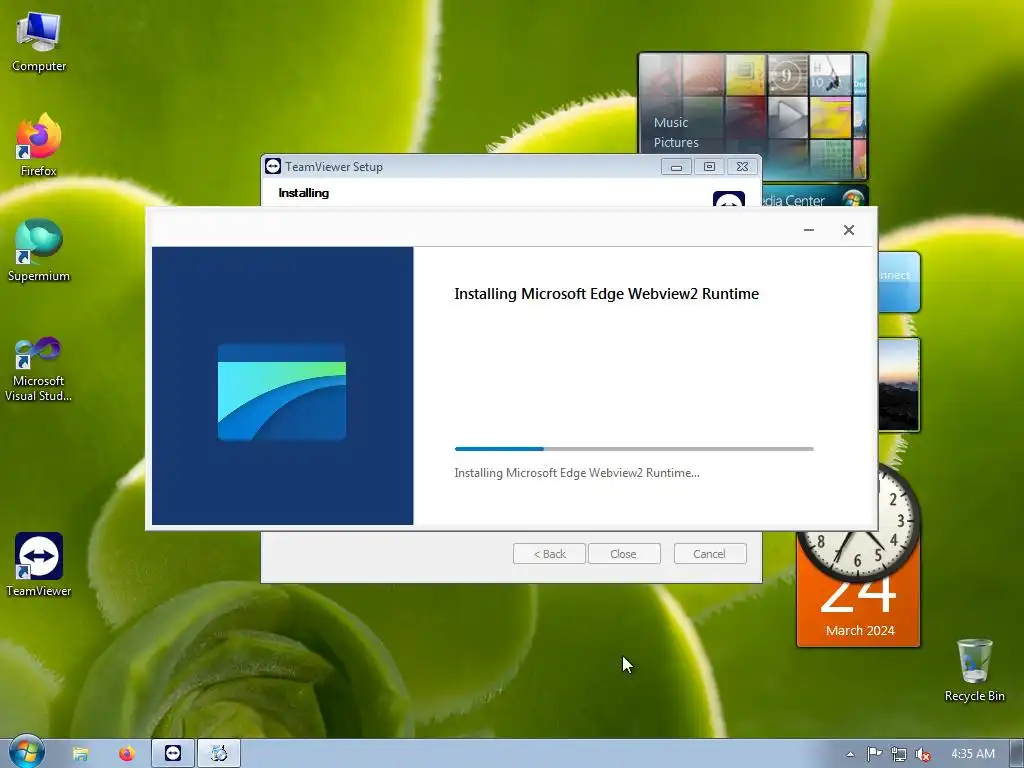Select the TeamViewer desktop shortcut

(x=39, y=565)
